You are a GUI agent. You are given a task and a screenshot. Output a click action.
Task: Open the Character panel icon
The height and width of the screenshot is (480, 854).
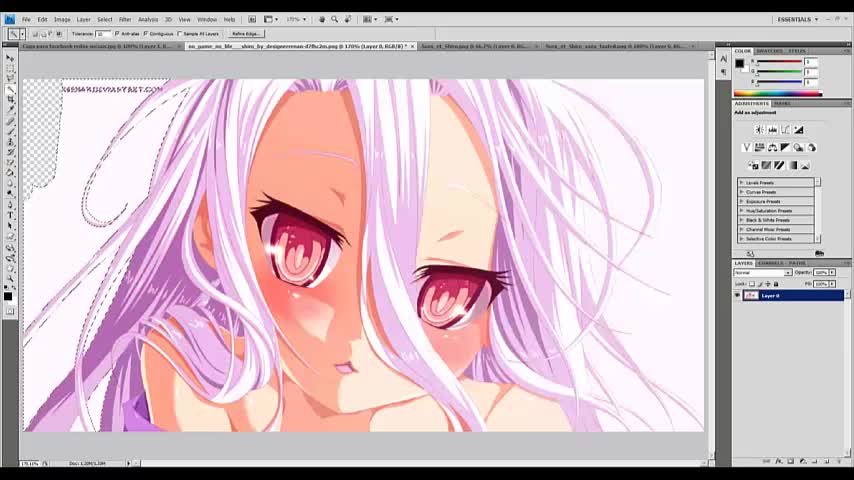(x=723, y=59)
